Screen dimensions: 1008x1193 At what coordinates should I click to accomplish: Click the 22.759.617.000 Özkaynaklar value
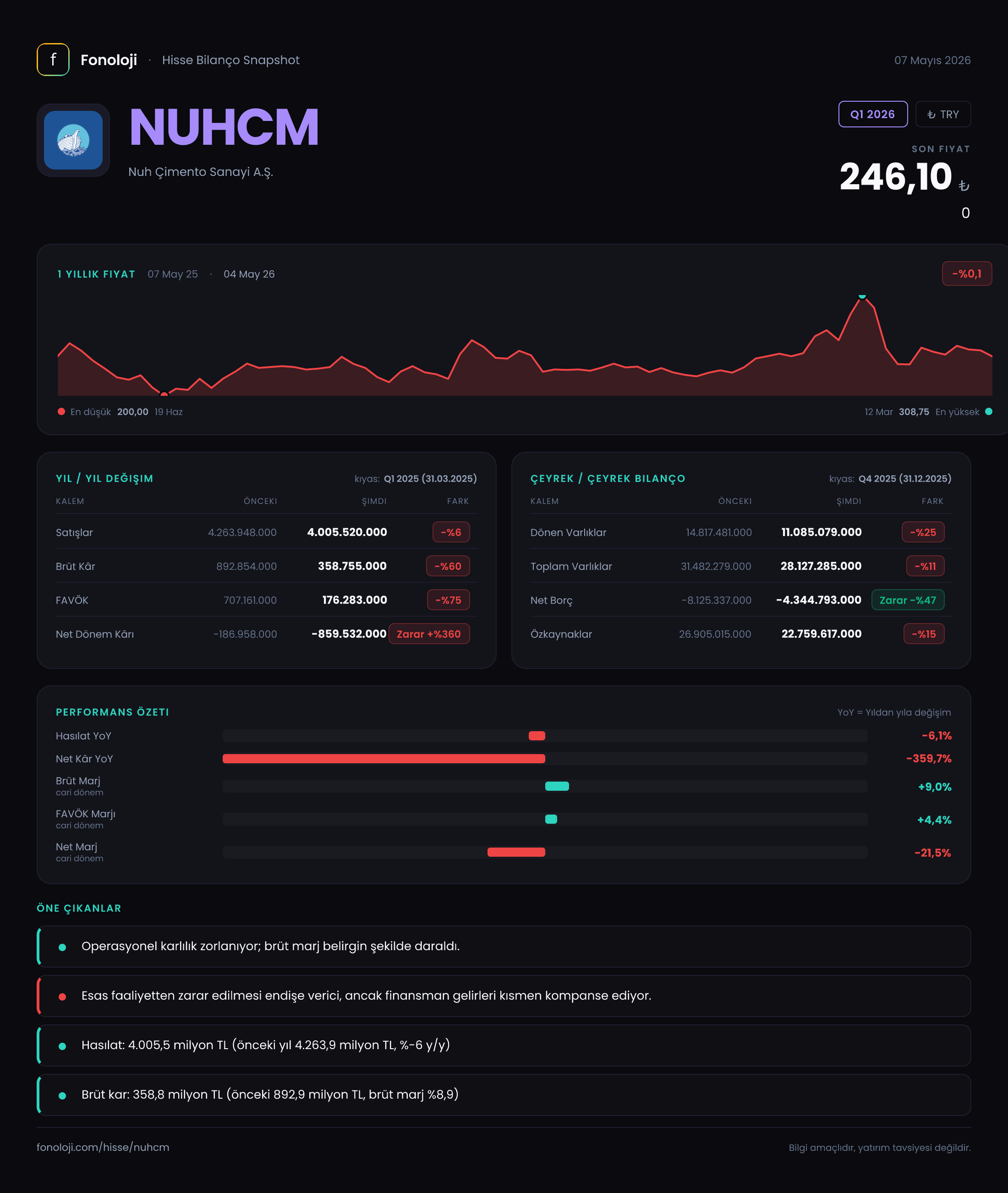pyautogui.click(x=821, y=634)
